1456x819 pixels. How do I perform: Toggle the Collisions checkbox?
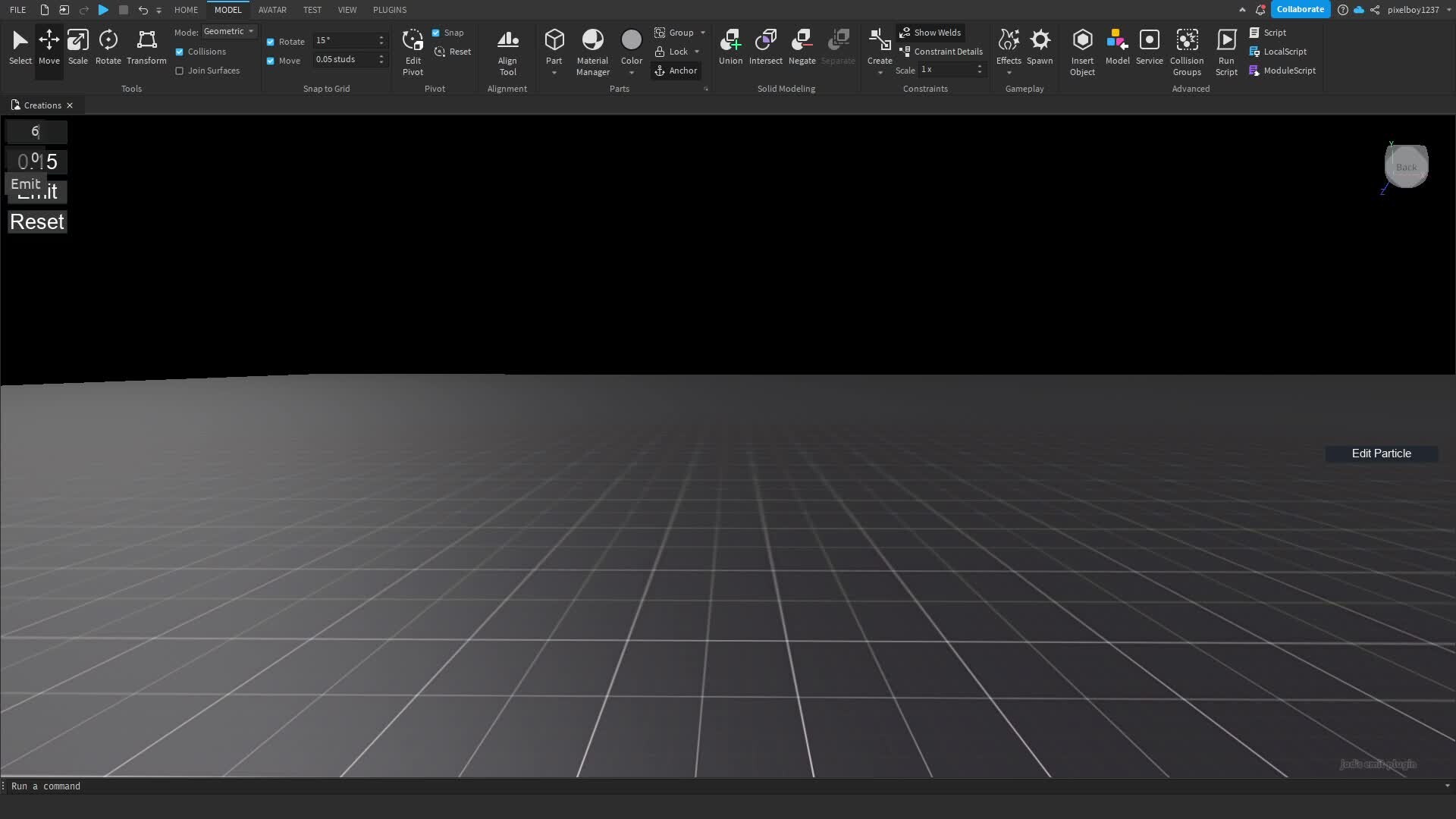pos(180,52)
